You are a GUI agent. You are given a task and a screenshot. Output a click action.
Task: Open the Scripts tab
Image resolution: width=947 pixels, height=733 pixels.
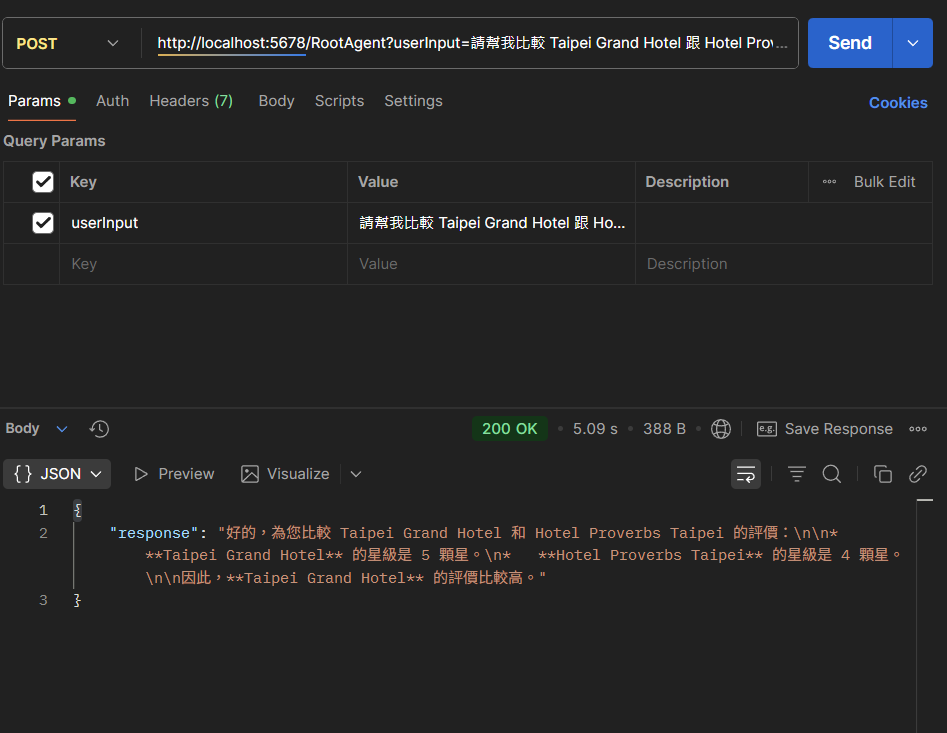click(x=339, y=101)
